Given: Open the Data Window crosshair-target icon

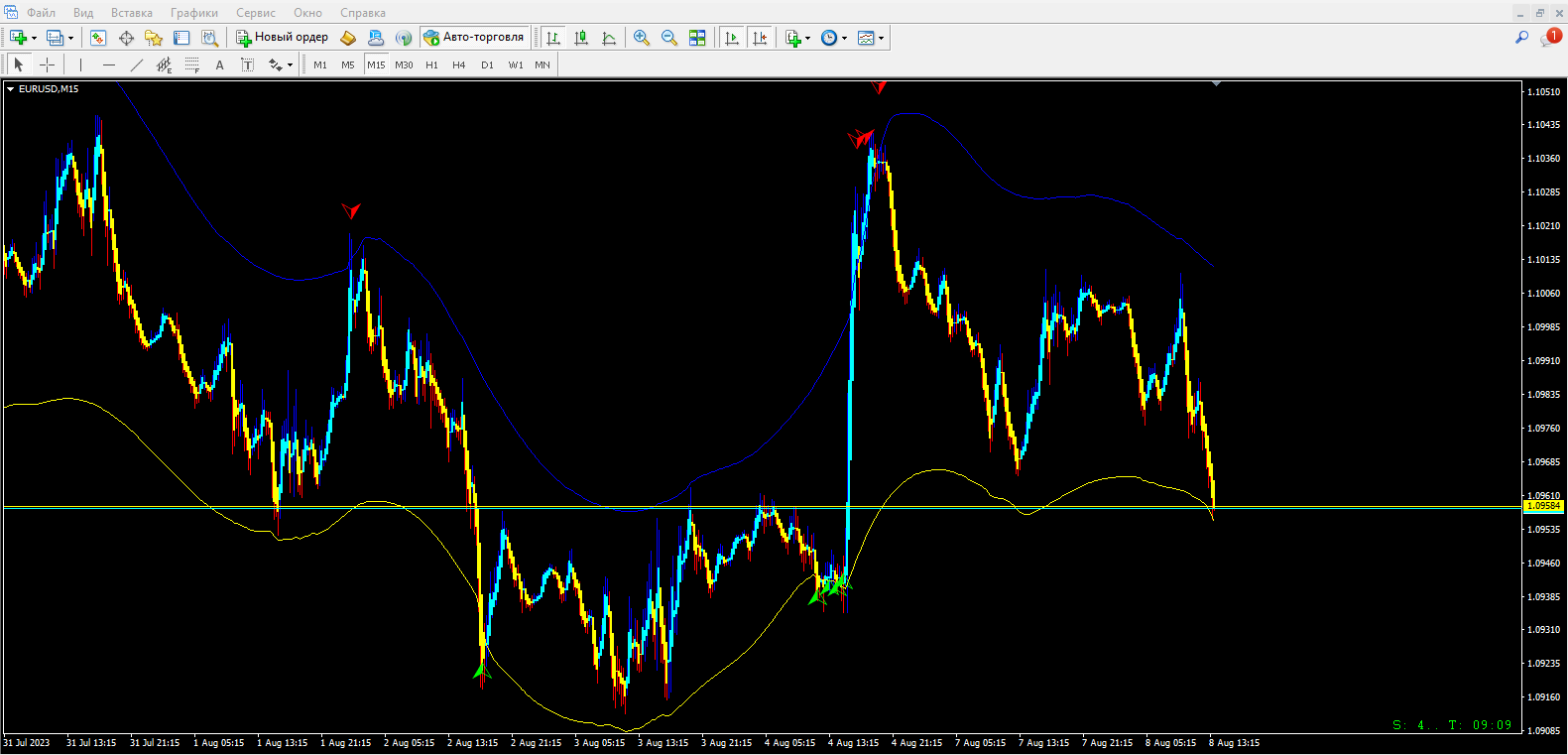Looking at the screenshot, I should (x=126, y=38).
